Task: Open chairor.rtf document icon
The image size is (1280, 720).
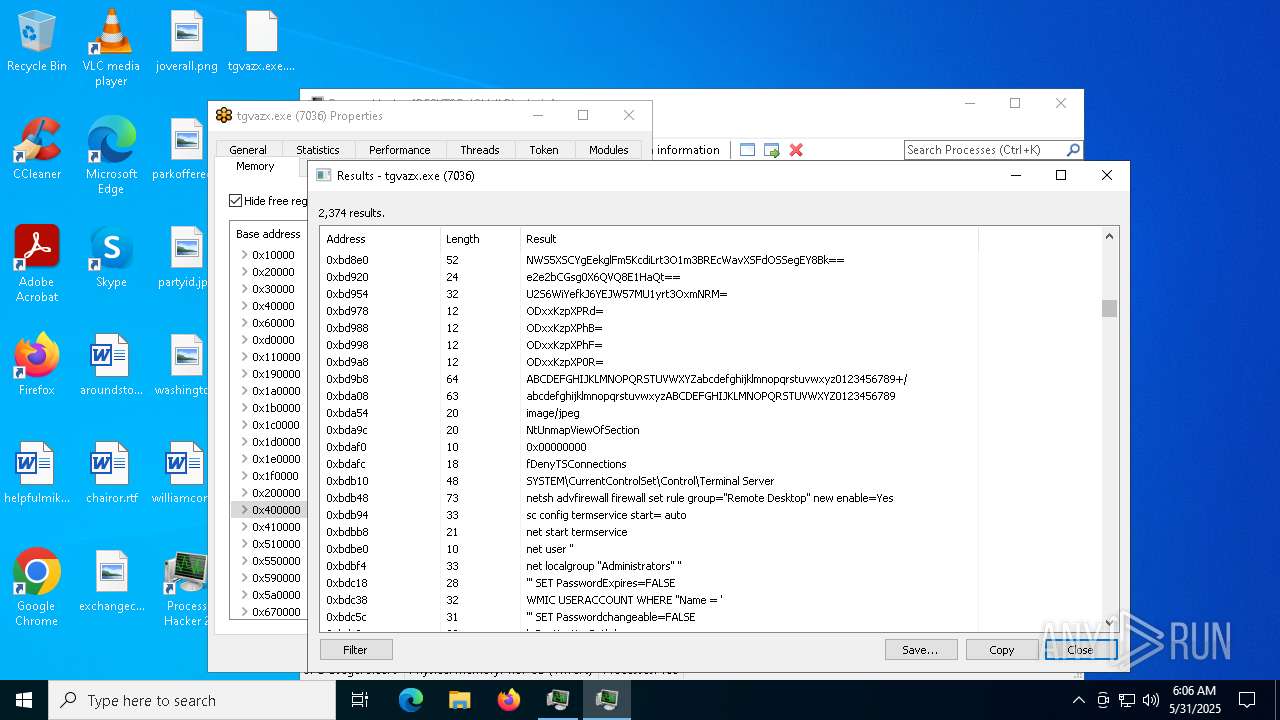Action: click(111, 473)
